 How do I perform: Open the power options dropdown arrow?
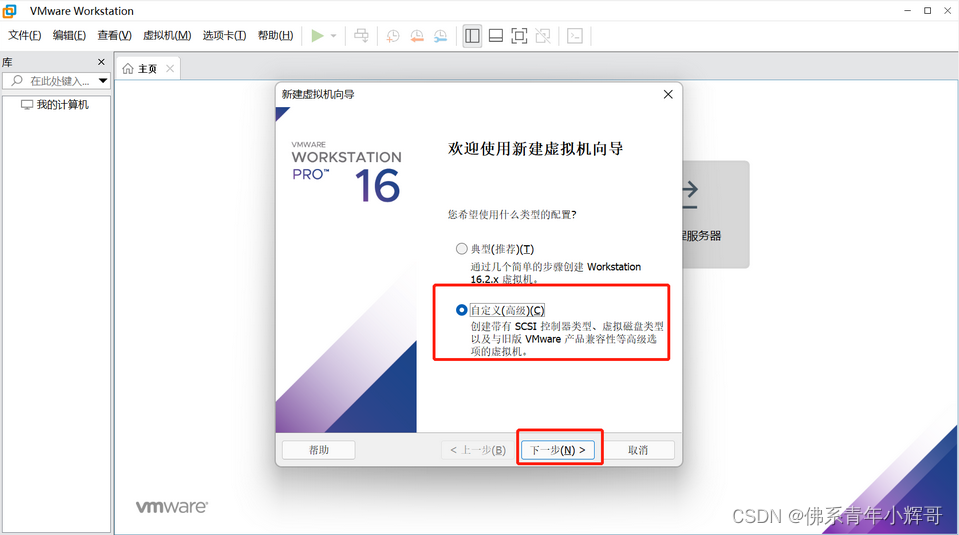tap(334, 36)
